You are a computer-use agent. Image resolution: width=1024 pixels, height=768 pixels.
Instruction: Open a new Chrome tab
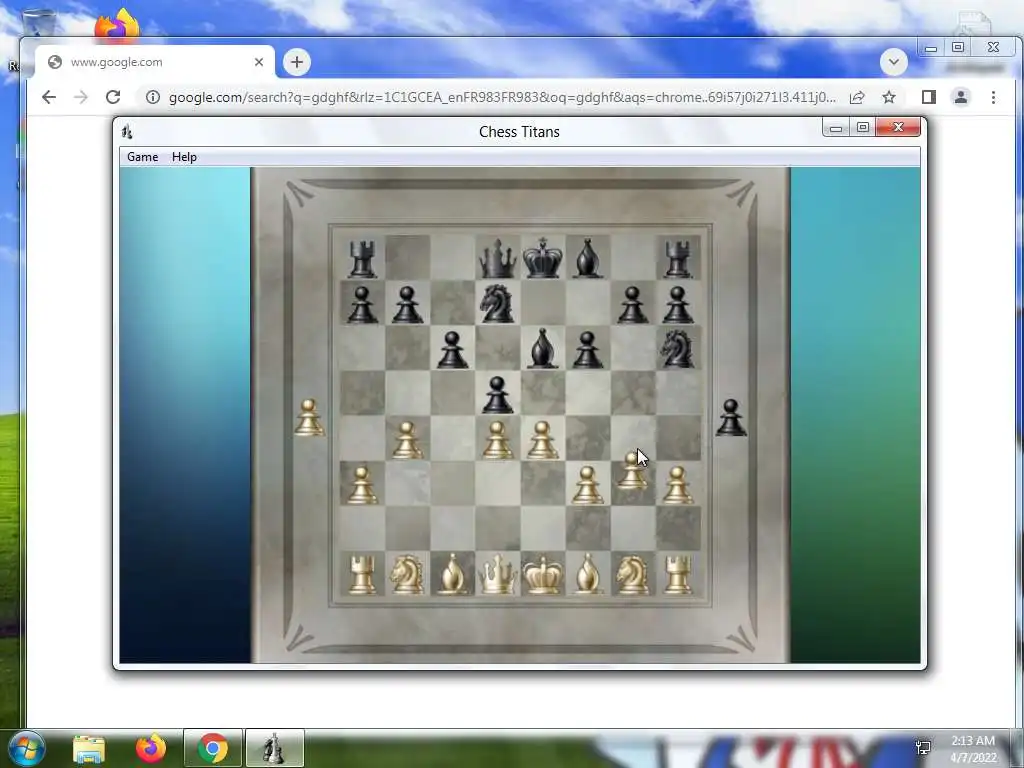[x=297, y=62]
